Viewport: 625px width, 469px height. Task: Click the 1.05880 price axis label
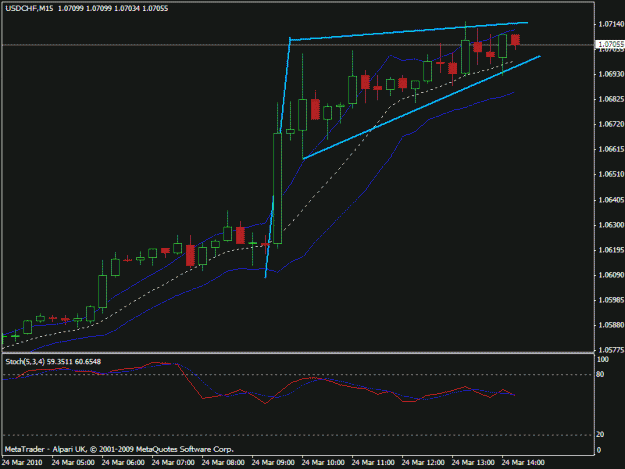click(611, 325)
